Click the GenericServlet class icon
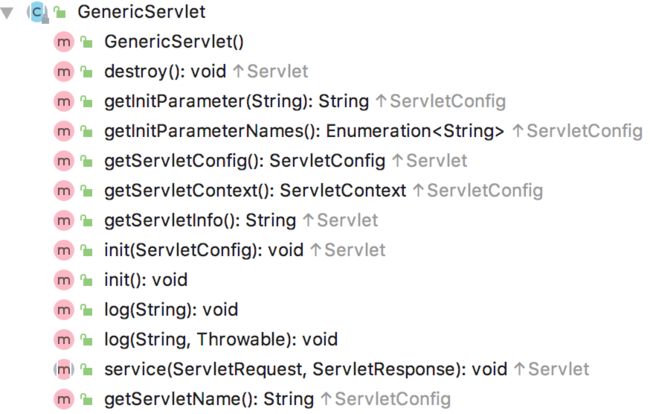This screenshot has width=650, height=414. 38,12
